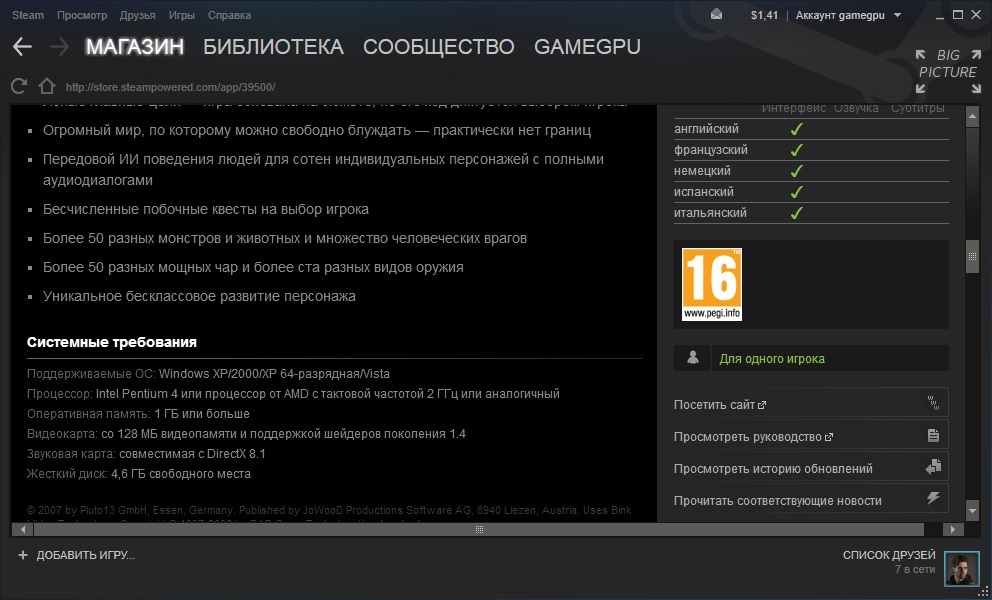Click the related news lightning icon

tap(933, 498)
